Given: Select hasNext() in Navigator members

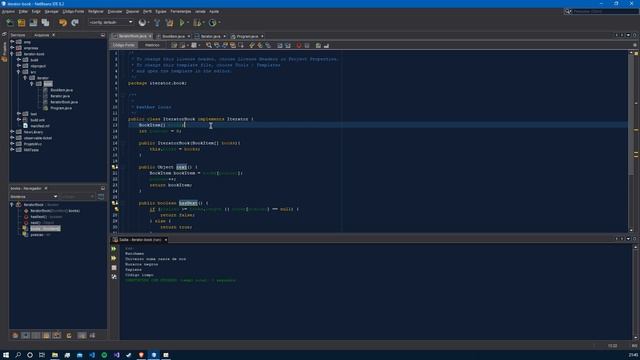Looking at the screenshot, I should 39,217.
